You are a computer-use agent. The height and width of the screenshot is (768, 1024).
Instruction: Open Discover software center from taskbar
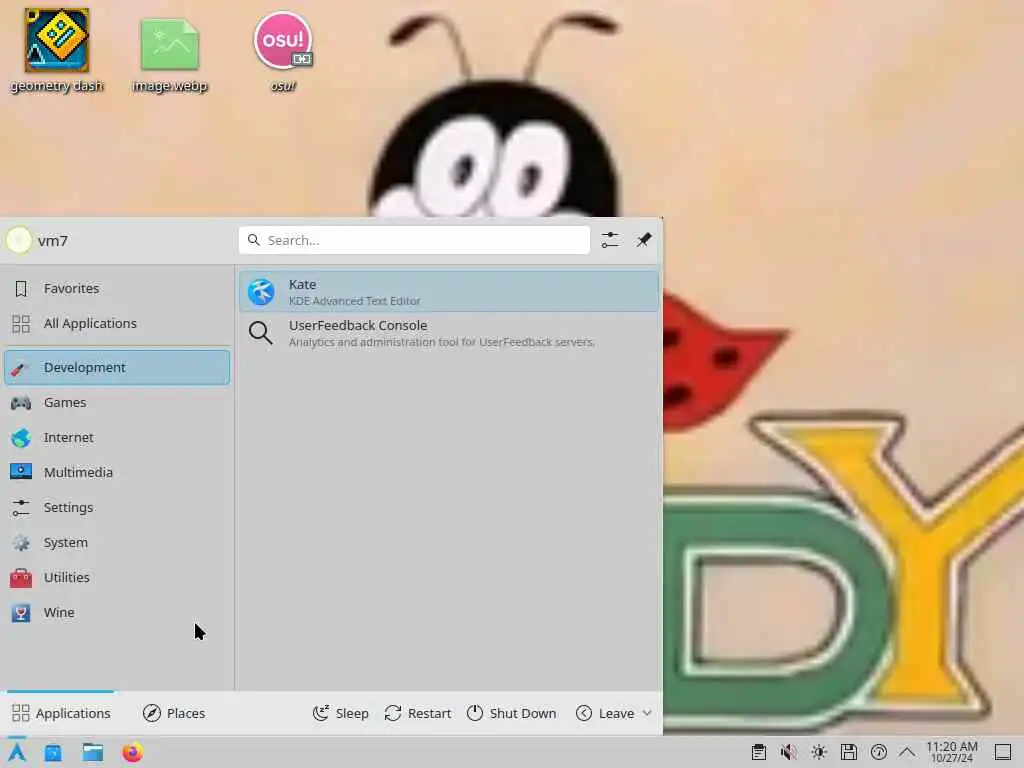point(53,753)
